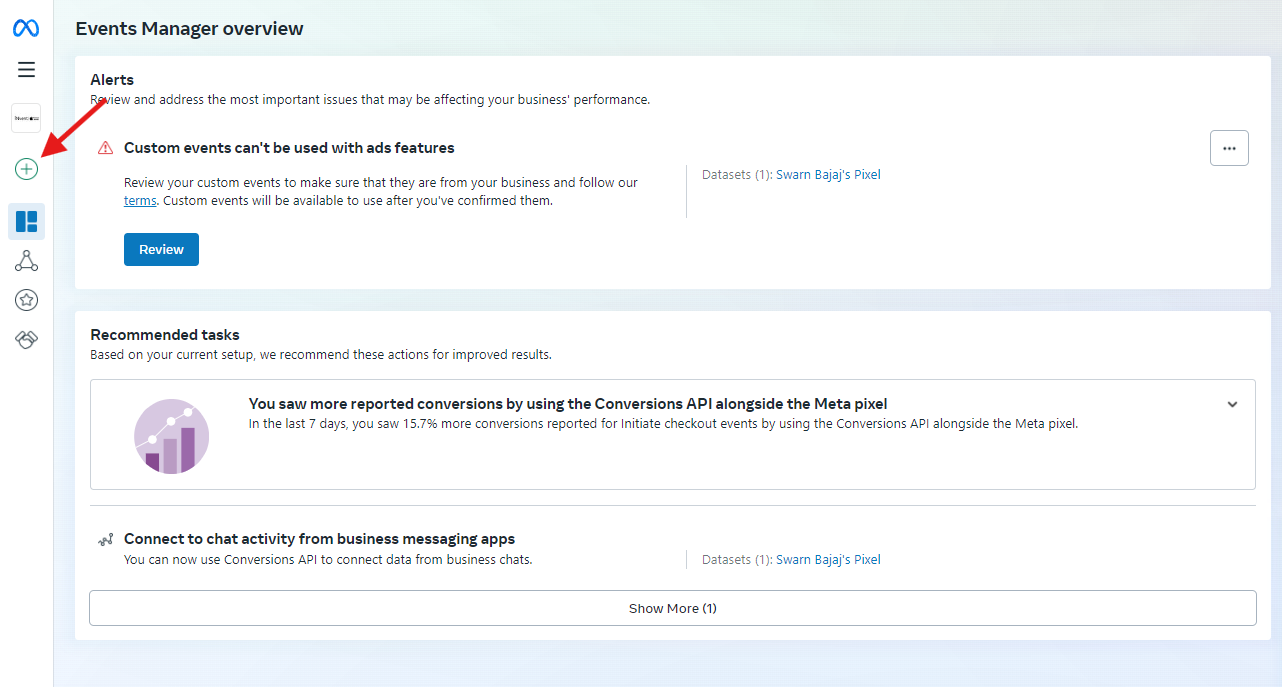
Task: Open the terms hyperlink
Action: click(140, 200)
